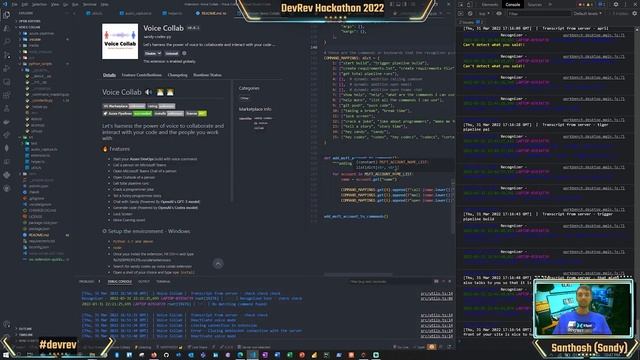Viewport: 640px width, 360px height.
Task: Toggle panel layout button in title bar
Action: click(x=398, y=4)
